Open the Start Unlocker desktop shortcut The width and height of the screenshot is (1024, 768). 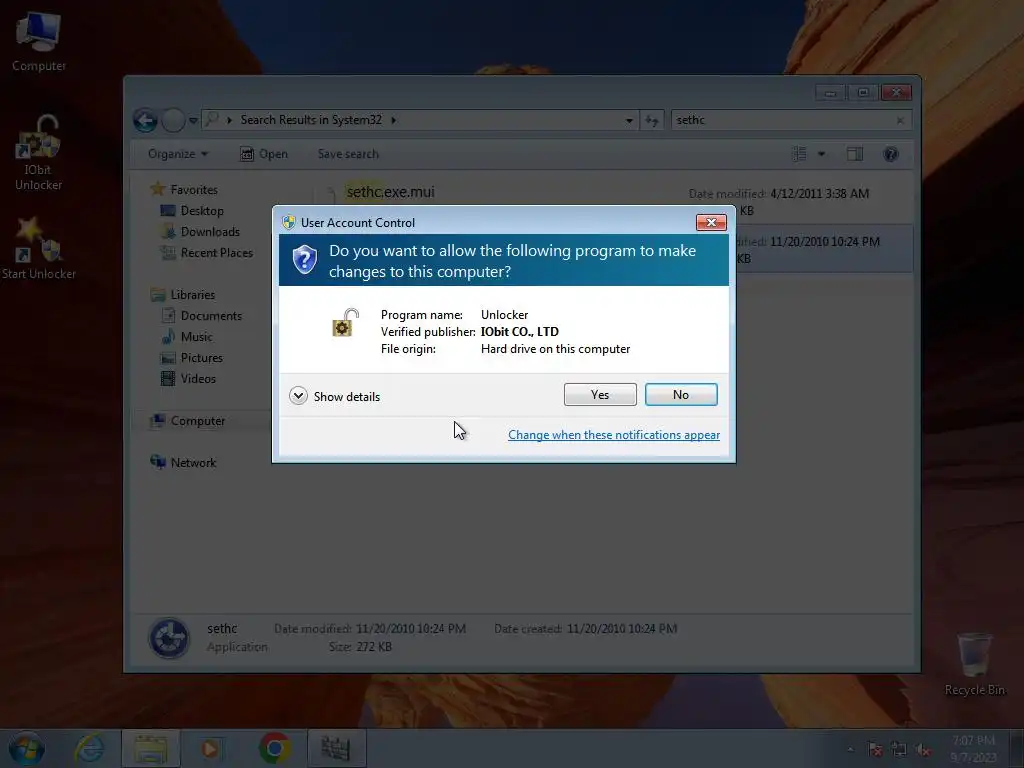pos(39,249)
